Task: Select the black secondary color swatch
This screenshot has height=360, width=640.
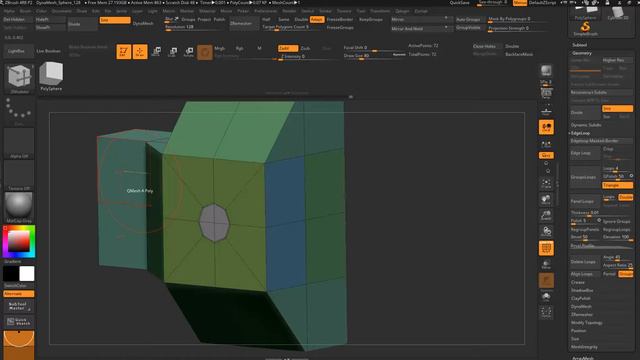Action: point(11,274)
